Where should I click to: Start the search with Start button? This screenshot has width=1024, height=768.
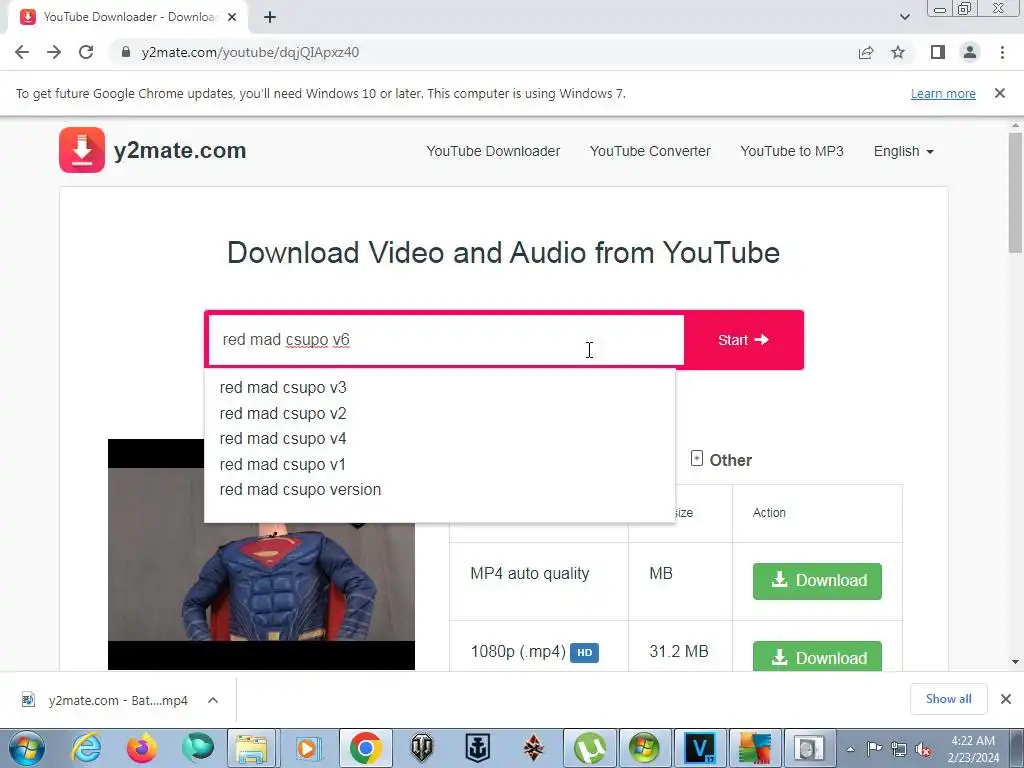coord(743,340)
